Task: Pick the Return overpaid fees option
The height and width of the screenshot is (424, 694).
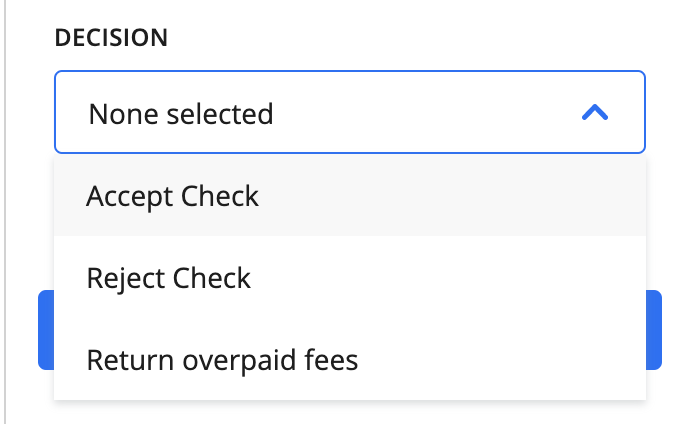Action: pyautogui.click(x=350, y=359)
